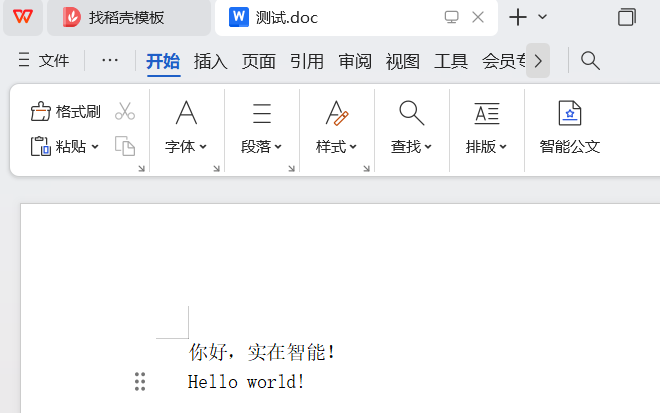Click the magnifier search icon in menu bar

pyautogui.click(x=590, y=61)
